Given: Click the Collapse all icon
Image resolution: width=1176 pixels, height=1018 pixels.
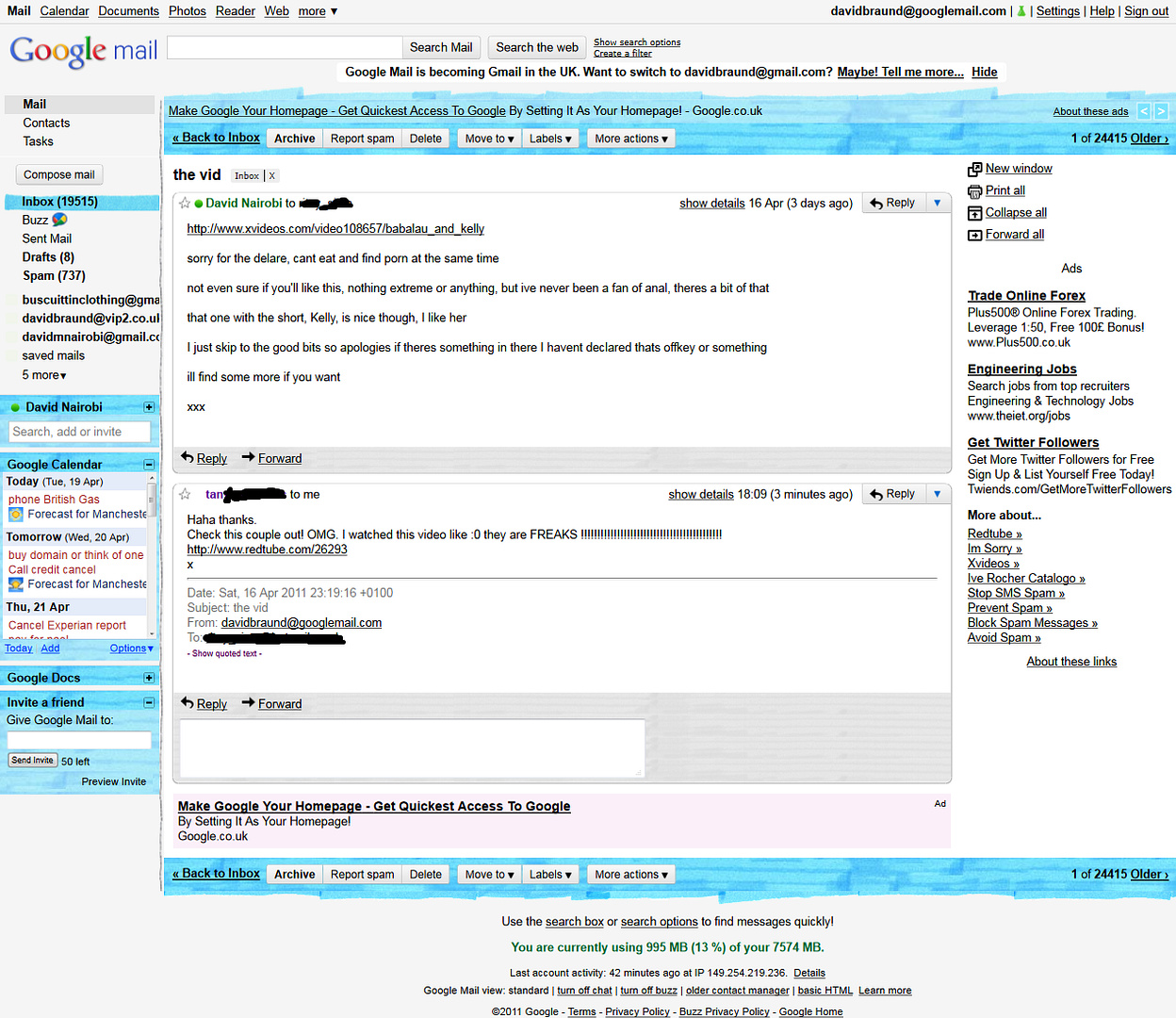Looking at the screenshot, I should coord(974,213).
